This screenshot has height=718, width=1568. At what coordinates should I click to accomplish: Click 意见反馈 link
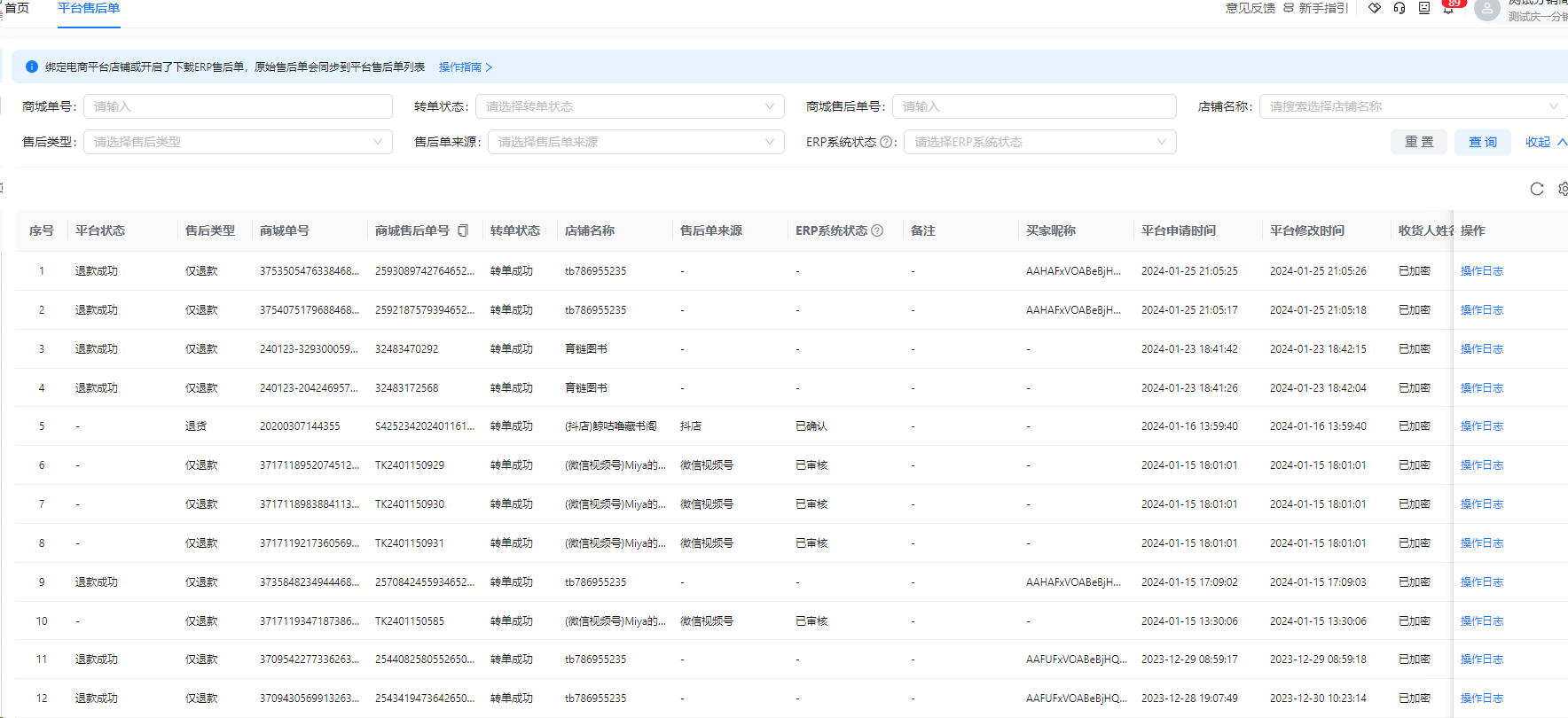tap(1250, 8)
